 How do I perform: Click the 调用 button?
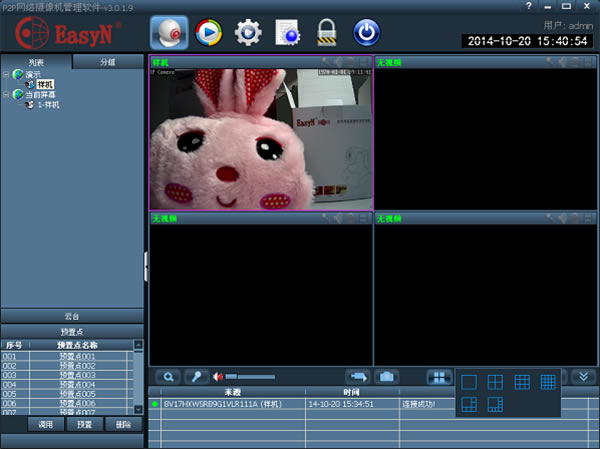click(45, 424)
